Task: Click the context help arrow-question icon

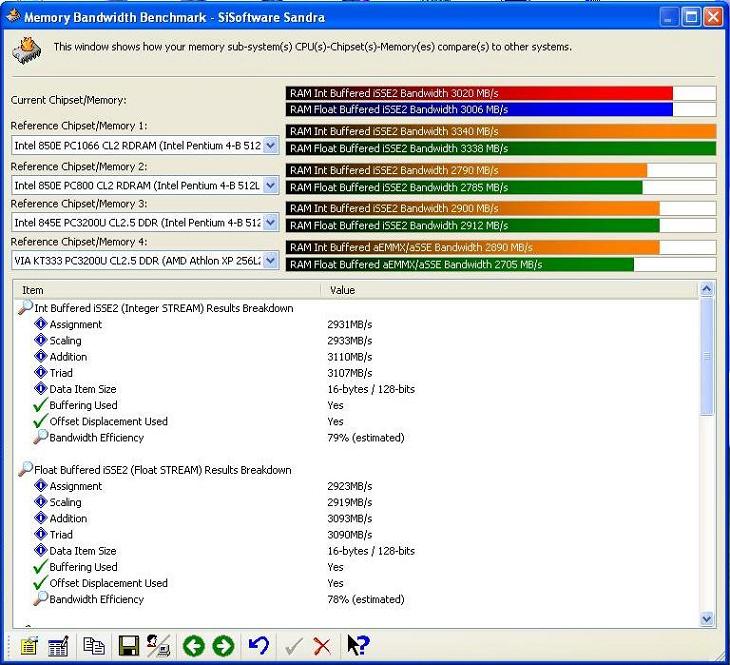Action: point(358,645)
